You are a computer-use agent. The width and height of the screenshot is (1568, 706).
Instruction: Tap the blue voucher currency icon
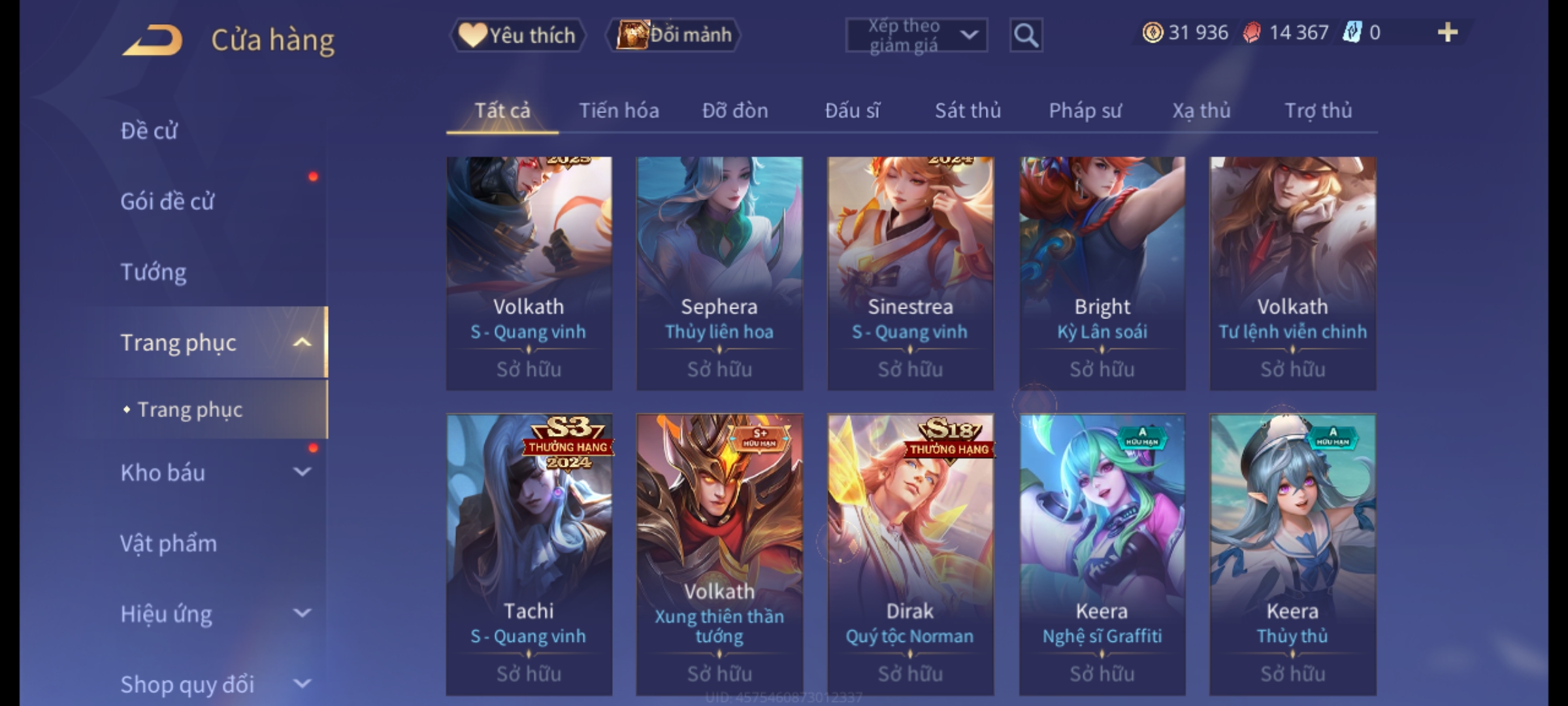1352,33
